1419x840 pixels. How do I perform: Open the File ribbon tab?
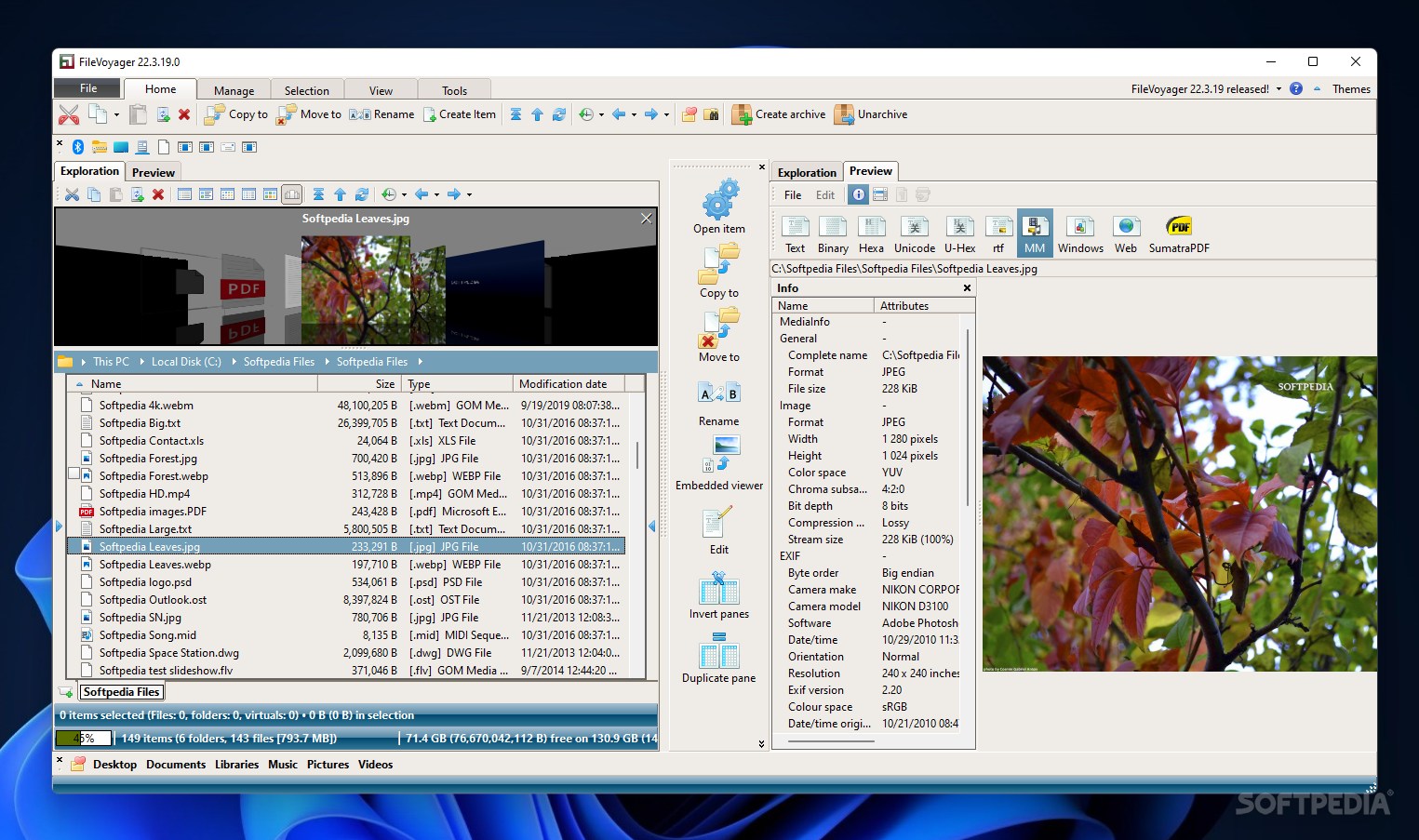point(88,88)
